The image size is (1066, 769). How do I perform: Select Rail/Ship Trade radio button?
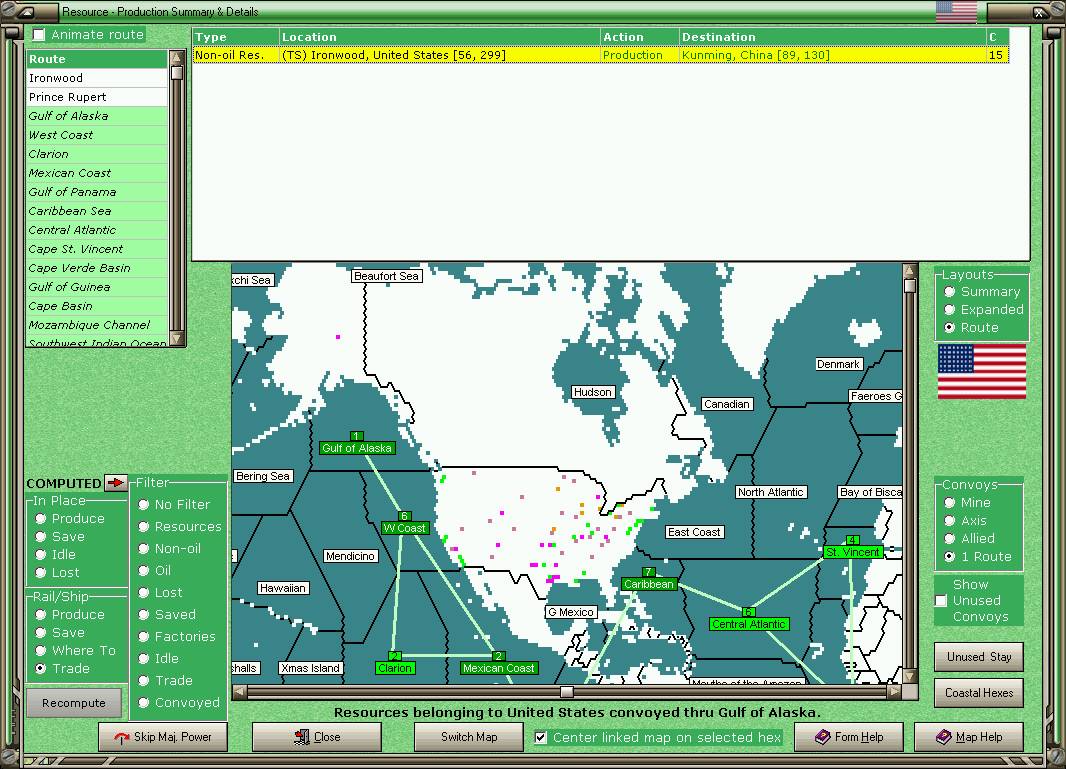tap(41, 668)
